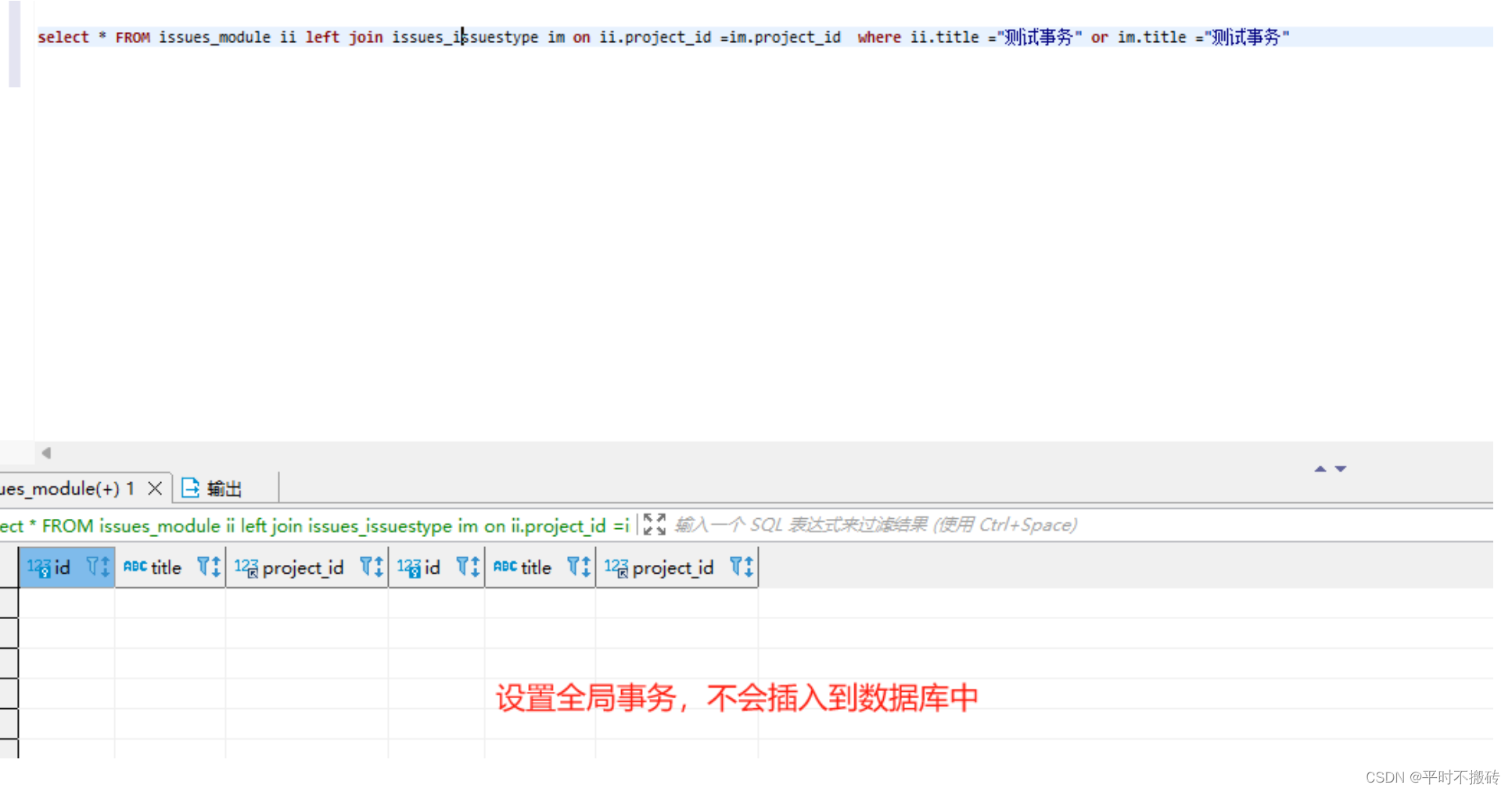1512x792 pixels.
Task: Click the numeric type icon of second id column
Action: [x=409, y=567]
